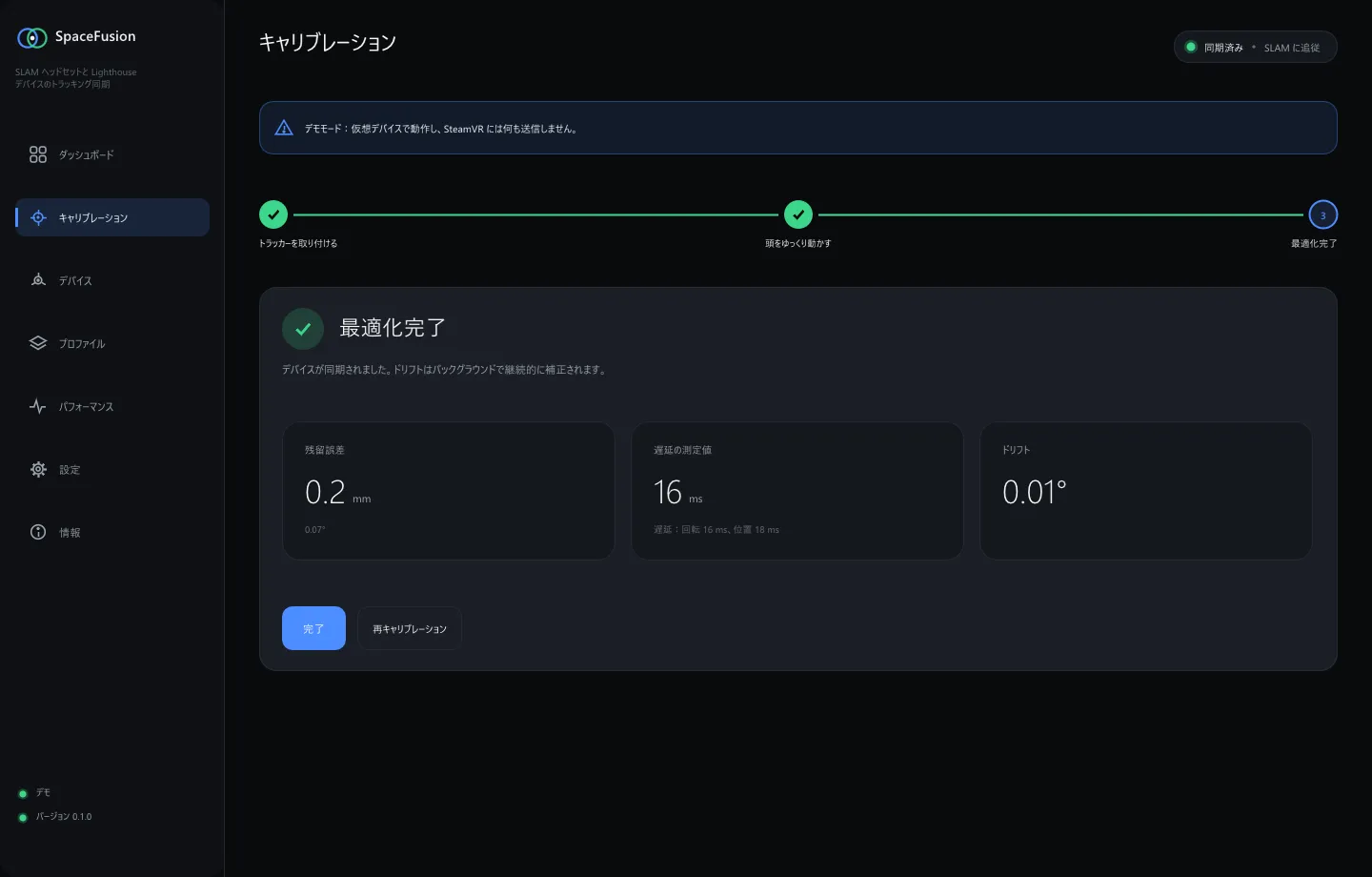Click the 情報 info circle icon
1372x877 pixels.
coord(38,532)
